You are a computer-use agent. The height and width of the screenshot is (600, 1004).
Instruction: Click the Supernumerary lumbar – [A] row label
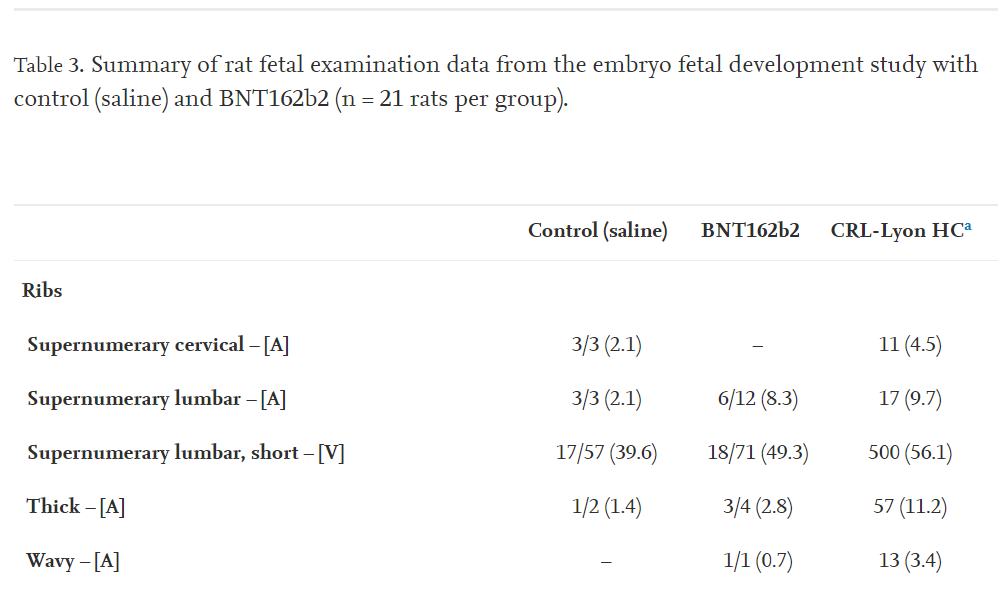click(156, 399)
